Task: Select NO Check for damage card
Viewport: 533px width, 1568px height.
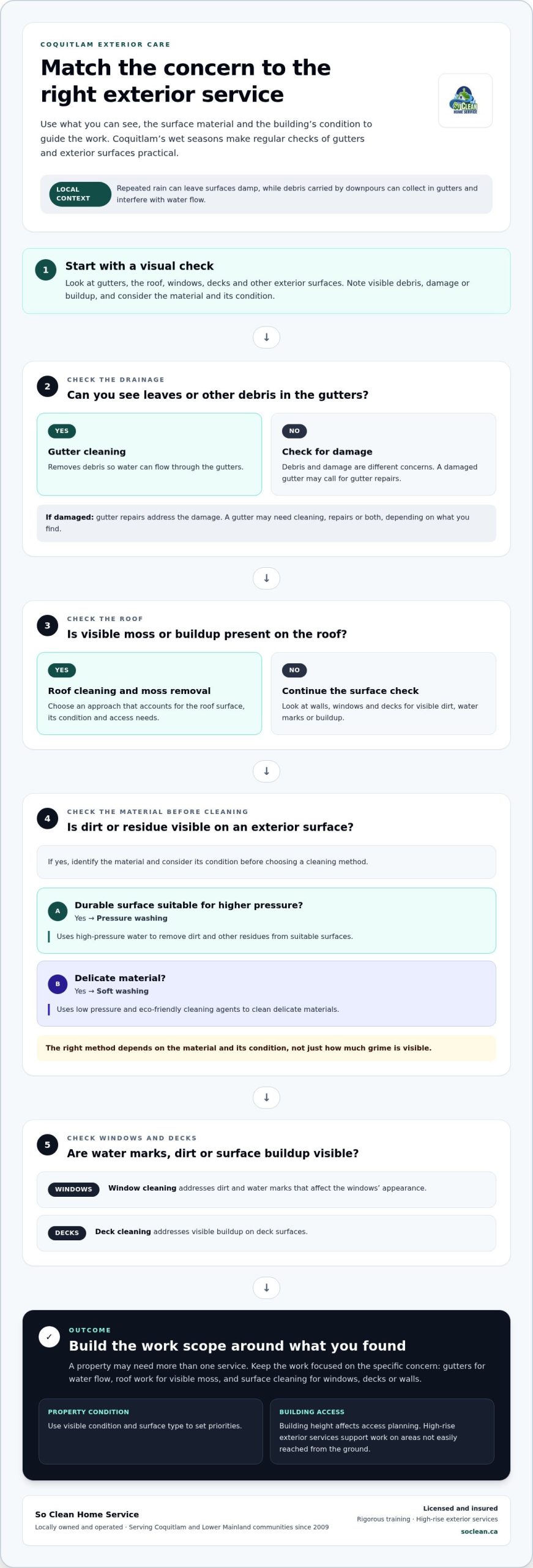Action: click(x=383, y=454)
